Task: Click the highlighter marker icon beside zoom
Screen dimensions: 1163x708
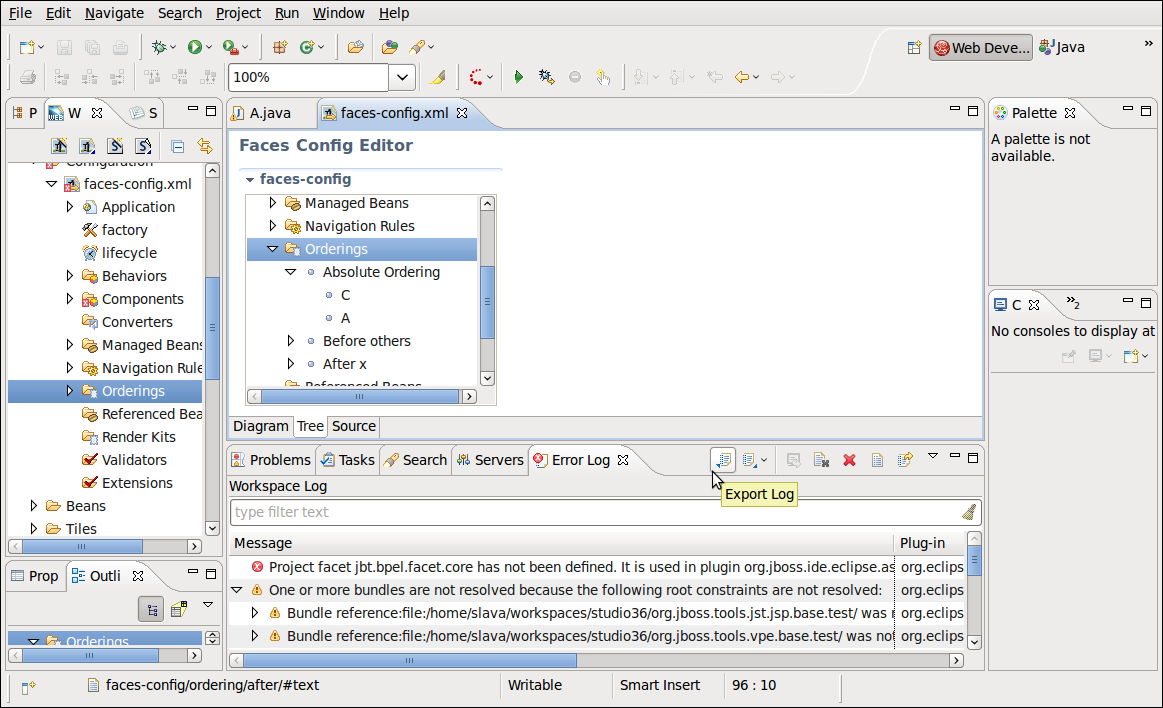Action: tap(438, 77)
